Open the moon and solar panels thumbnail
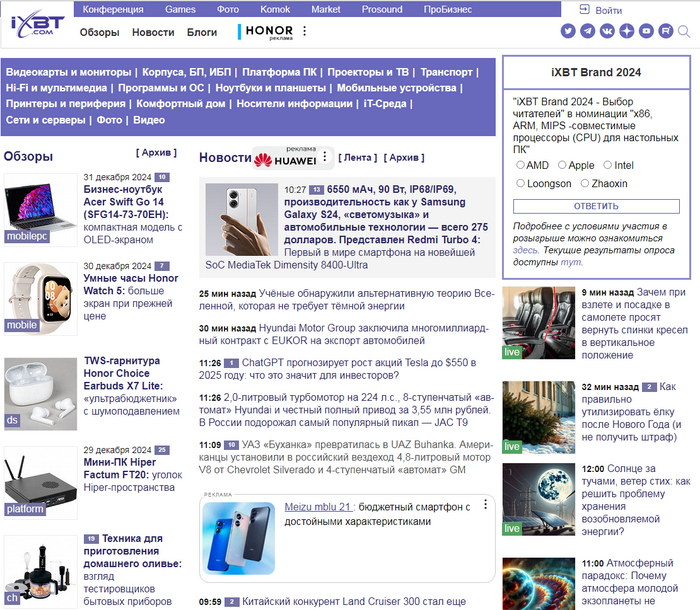This screenshot has width=700, height=610. pyautogui.click(x=539, y=499)
